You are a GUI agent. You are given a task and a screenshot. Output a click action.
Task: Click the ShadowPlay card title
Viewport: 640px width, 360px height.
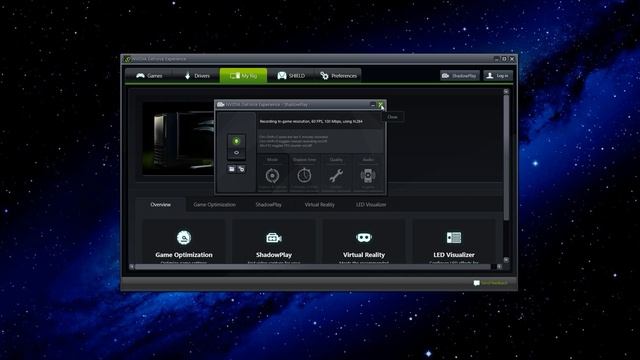[274, 255]
